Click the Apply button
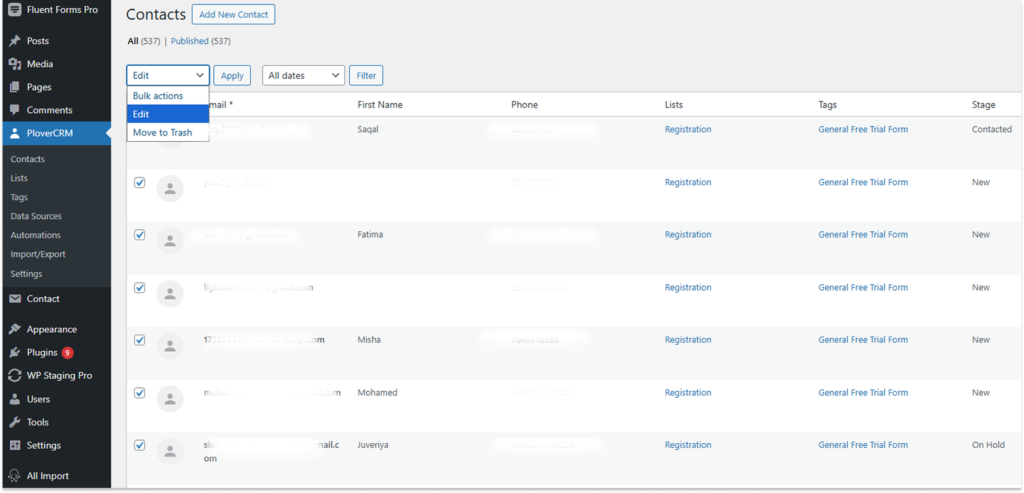The image size is (1024, 493). point(232,75)
